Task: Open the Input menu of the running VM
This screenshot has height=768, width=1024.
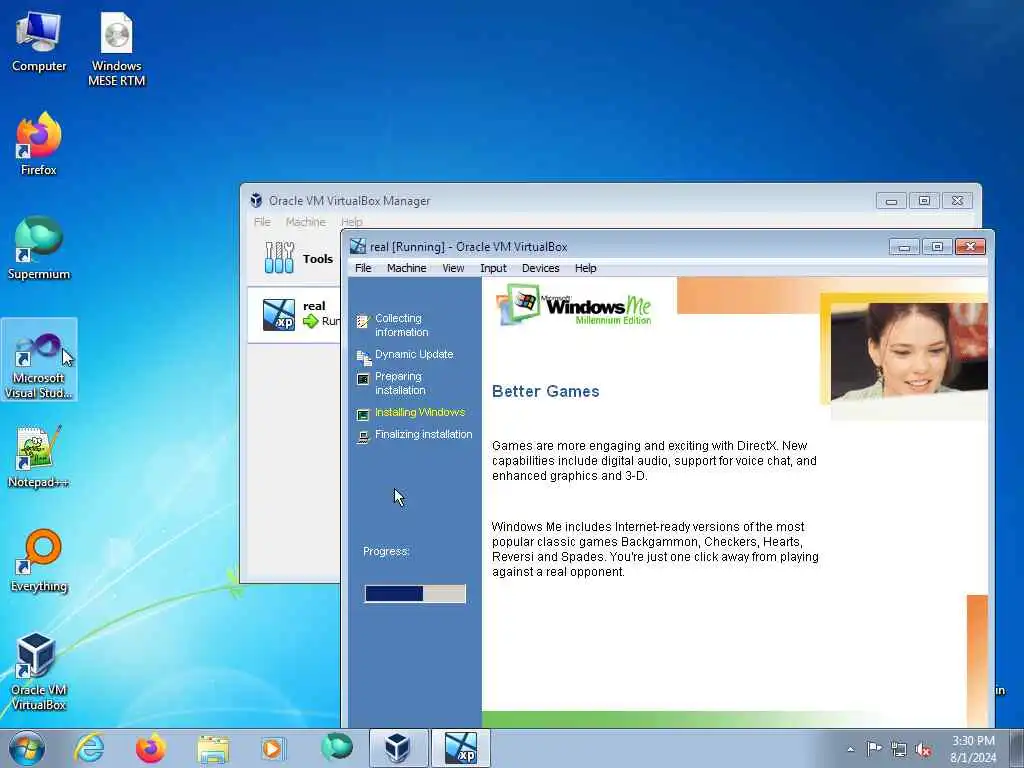Action: [493, 268]
